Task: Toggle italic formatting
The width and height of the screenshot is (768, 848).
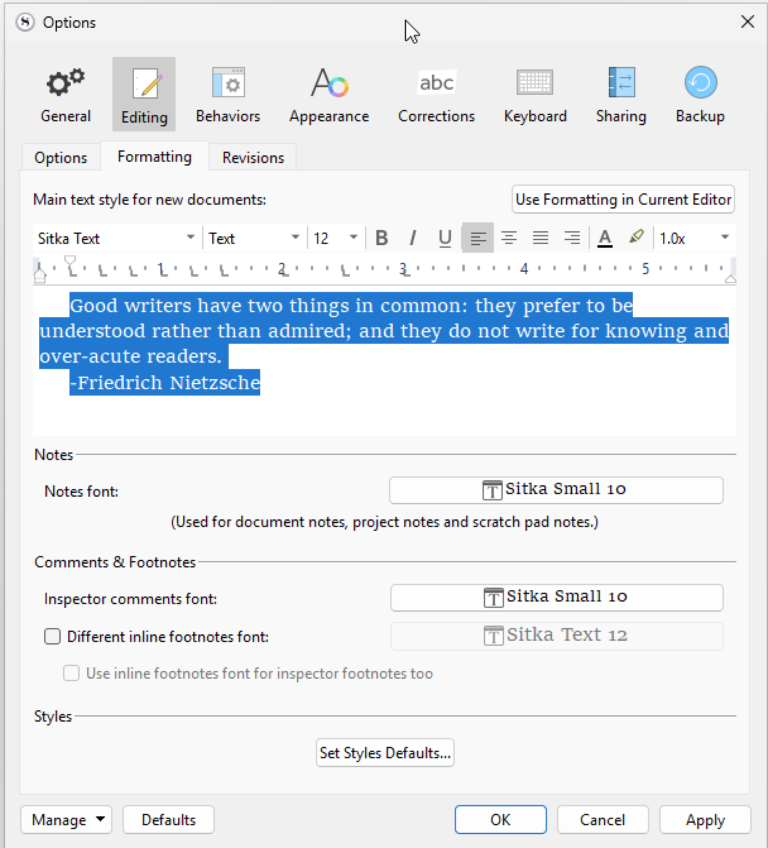Action: click(x=413, y=238)
